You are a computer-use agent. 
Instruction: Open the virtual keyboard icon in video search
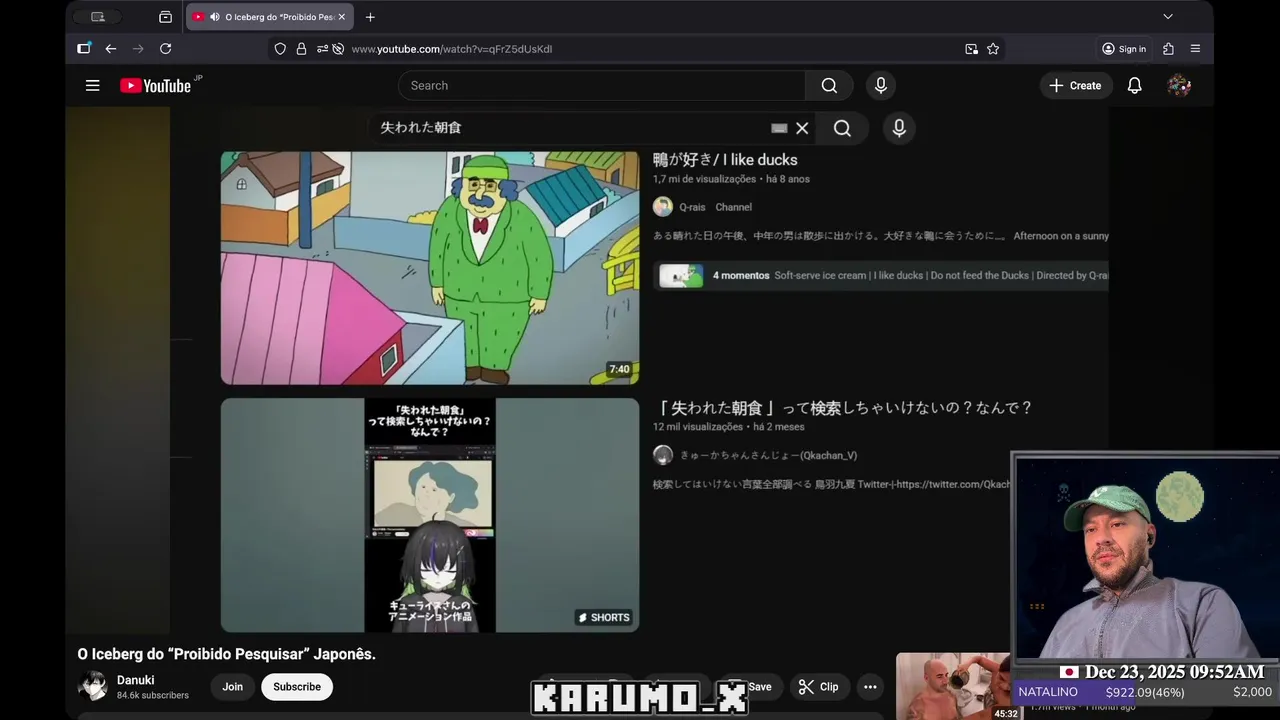pyautogui.click(x=779, y=128)
